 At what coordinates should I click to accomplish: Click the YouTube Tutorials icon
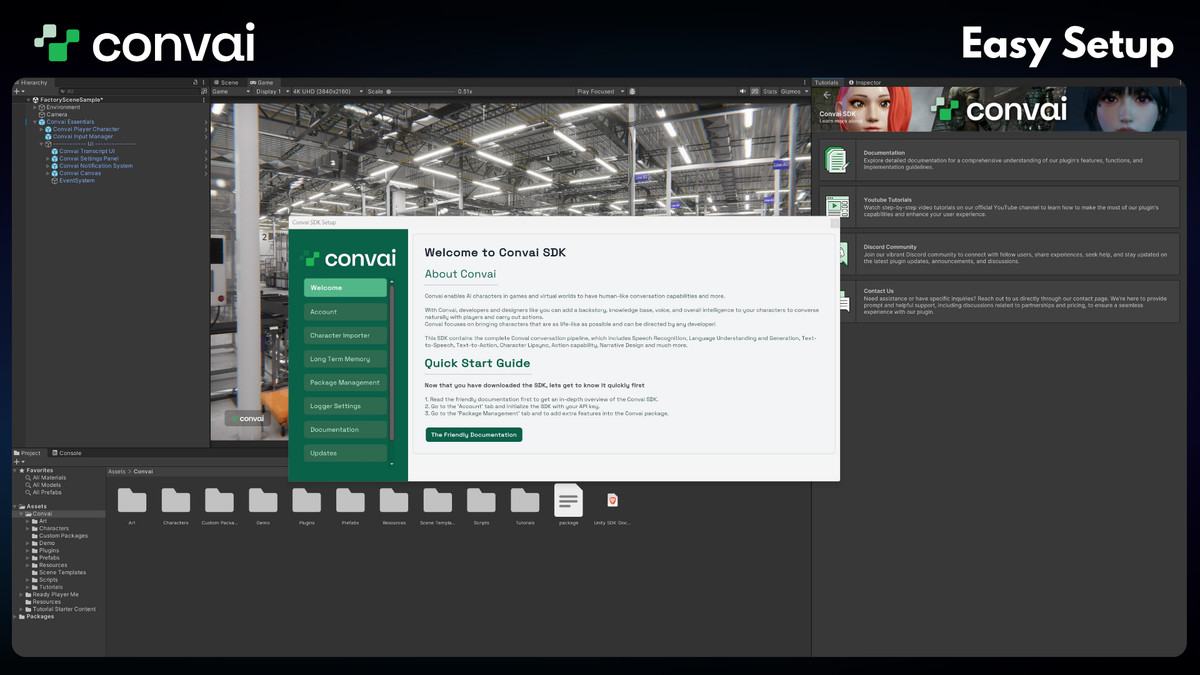tap(837, 206)
